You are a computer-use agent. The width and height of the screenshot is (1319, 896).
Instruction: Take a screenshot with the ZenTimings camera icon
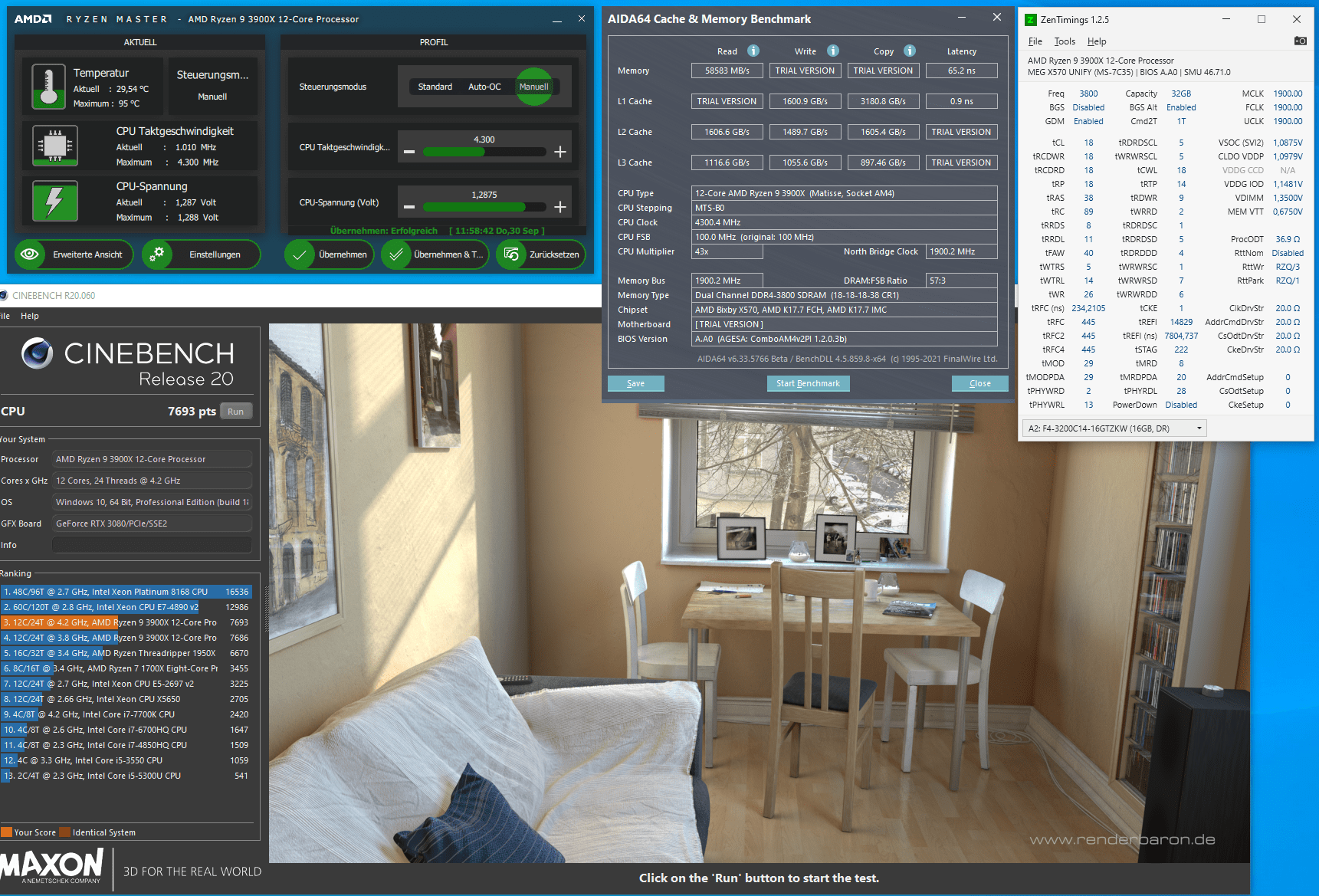pyautogui.click(x=1301, y=41)
